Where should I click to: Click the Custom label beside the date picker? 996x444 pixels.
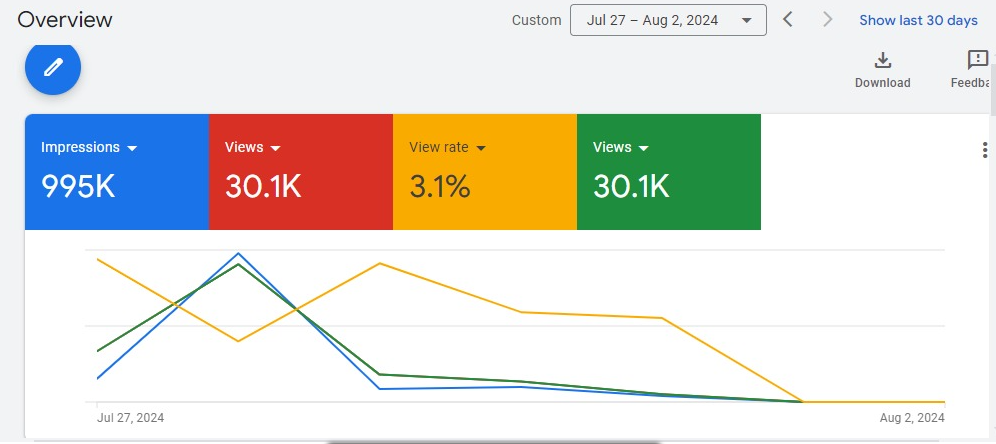(536, 20)
